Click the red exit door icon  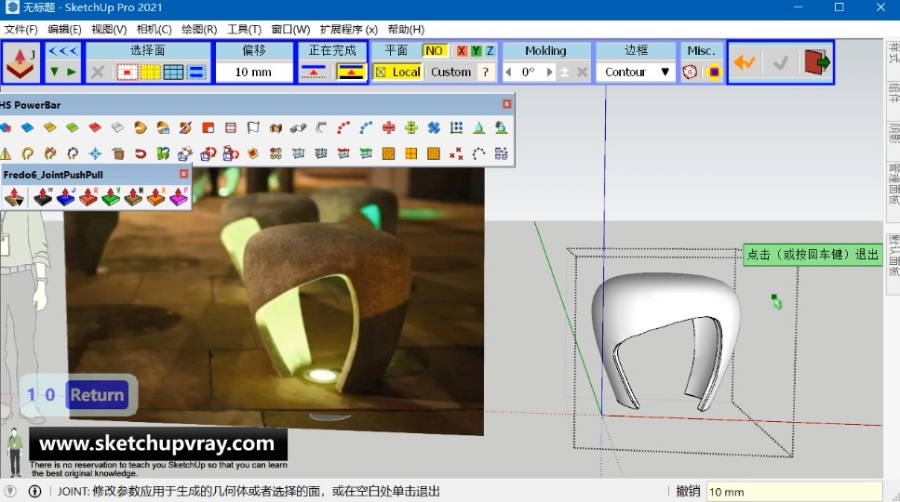pyautogui.click(x=817, y=62)
